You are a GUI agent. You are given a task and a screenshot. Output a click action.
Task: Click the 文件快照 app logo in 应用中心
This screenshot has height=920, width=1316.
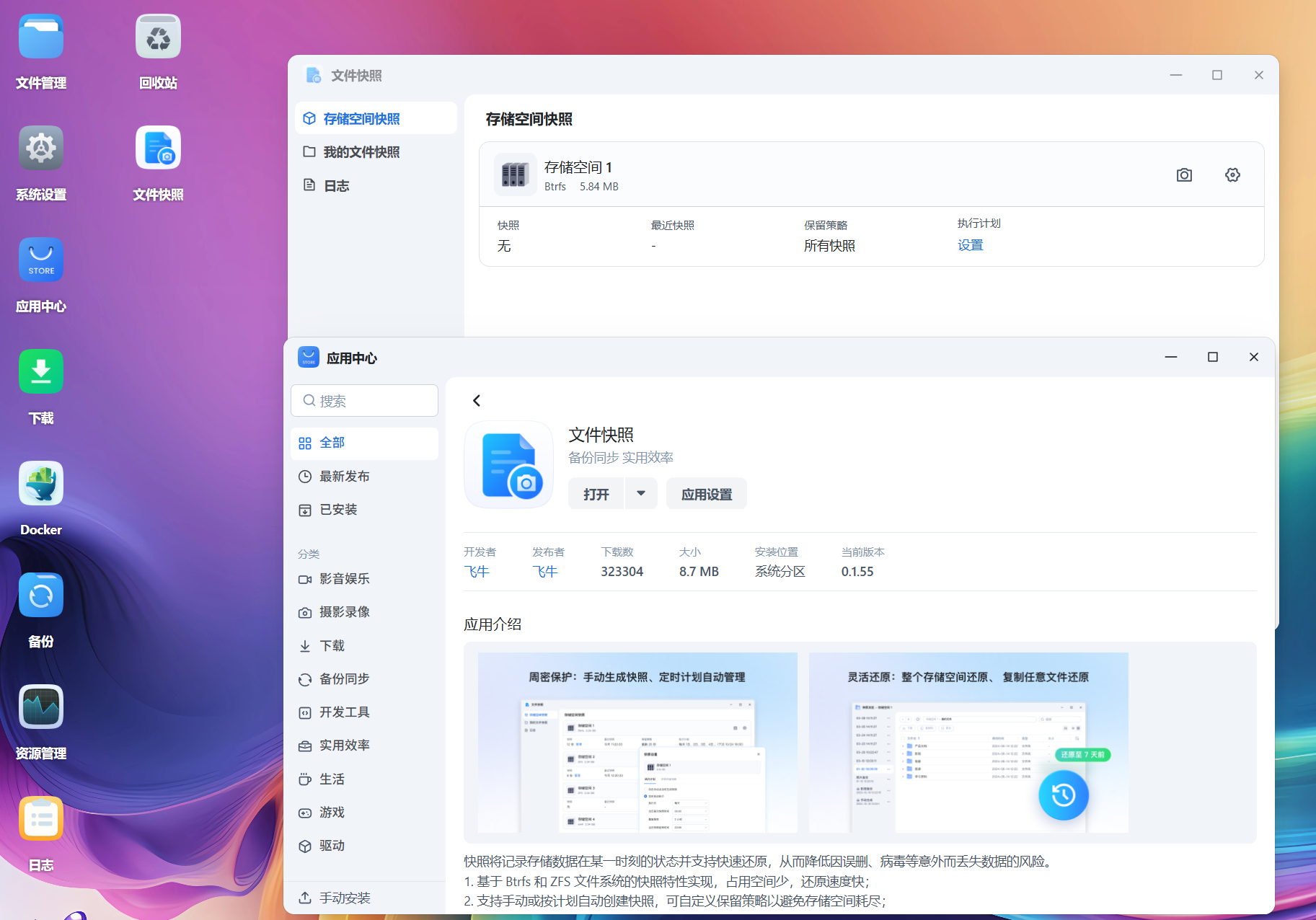(509, 465)
